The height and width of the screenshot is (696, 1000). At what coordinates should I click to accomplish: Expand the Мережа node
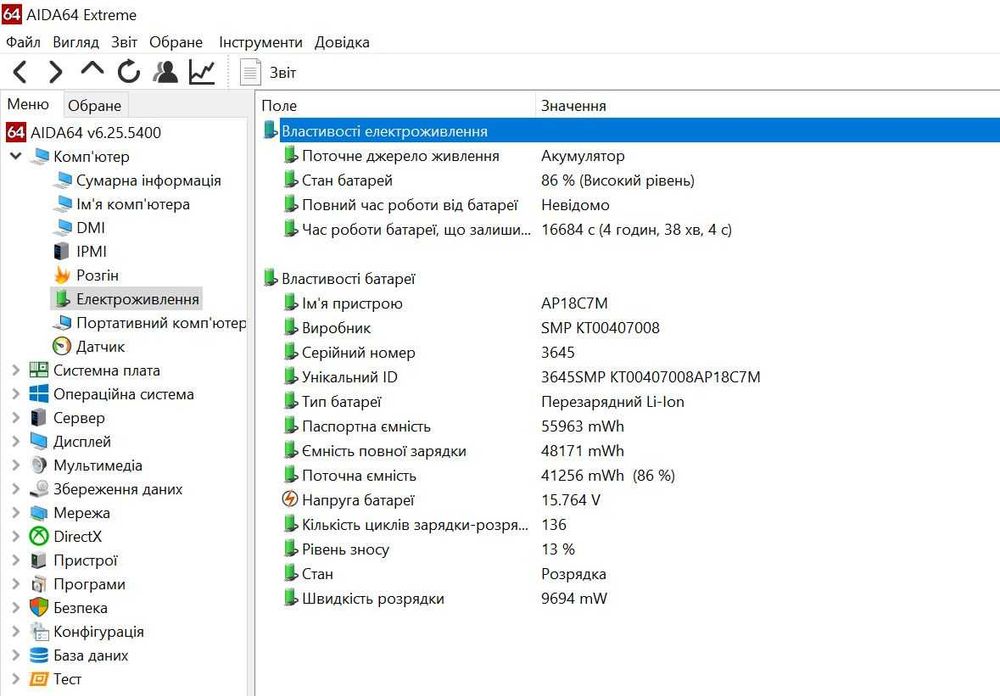(x=16, y=513)
